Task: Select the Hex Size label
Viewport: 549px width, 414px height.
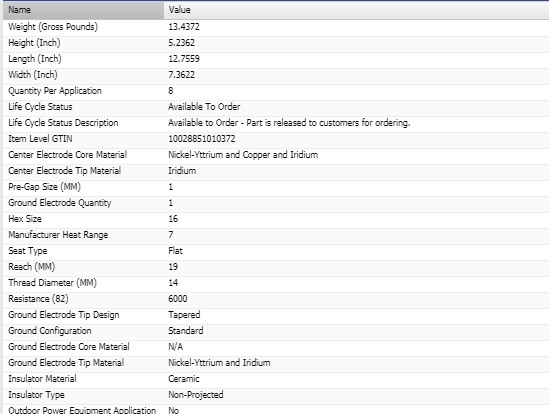Action: pyautogui.click(x=25, y=219)
